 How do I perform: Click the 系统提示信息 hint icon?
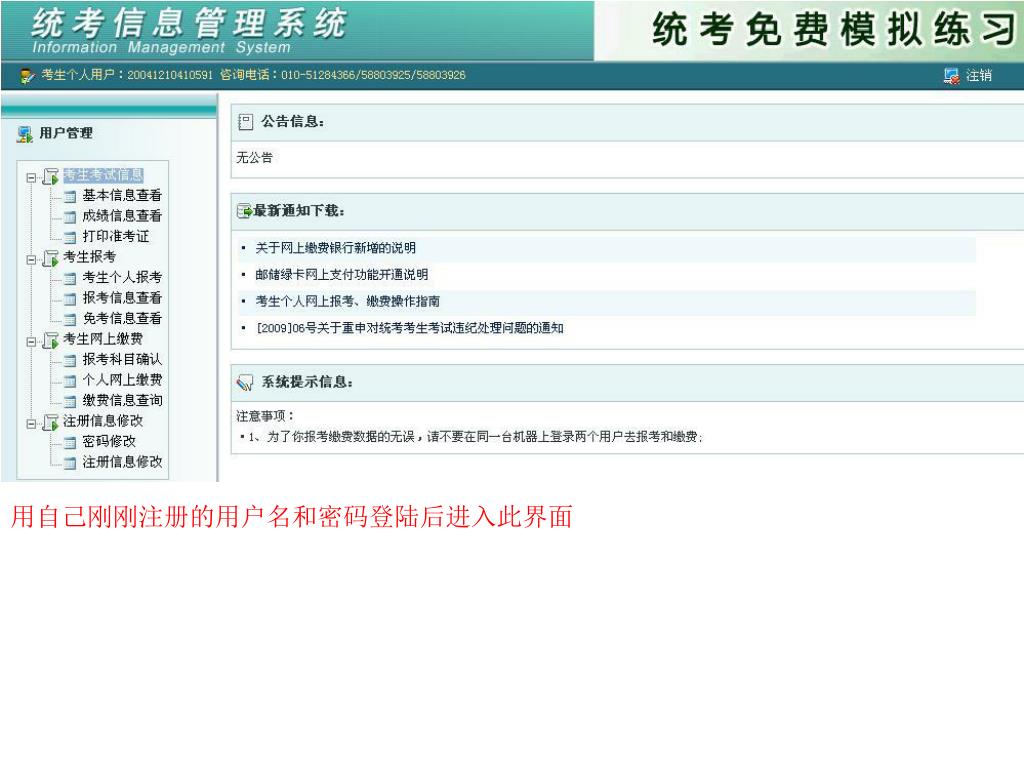point(245,383)
